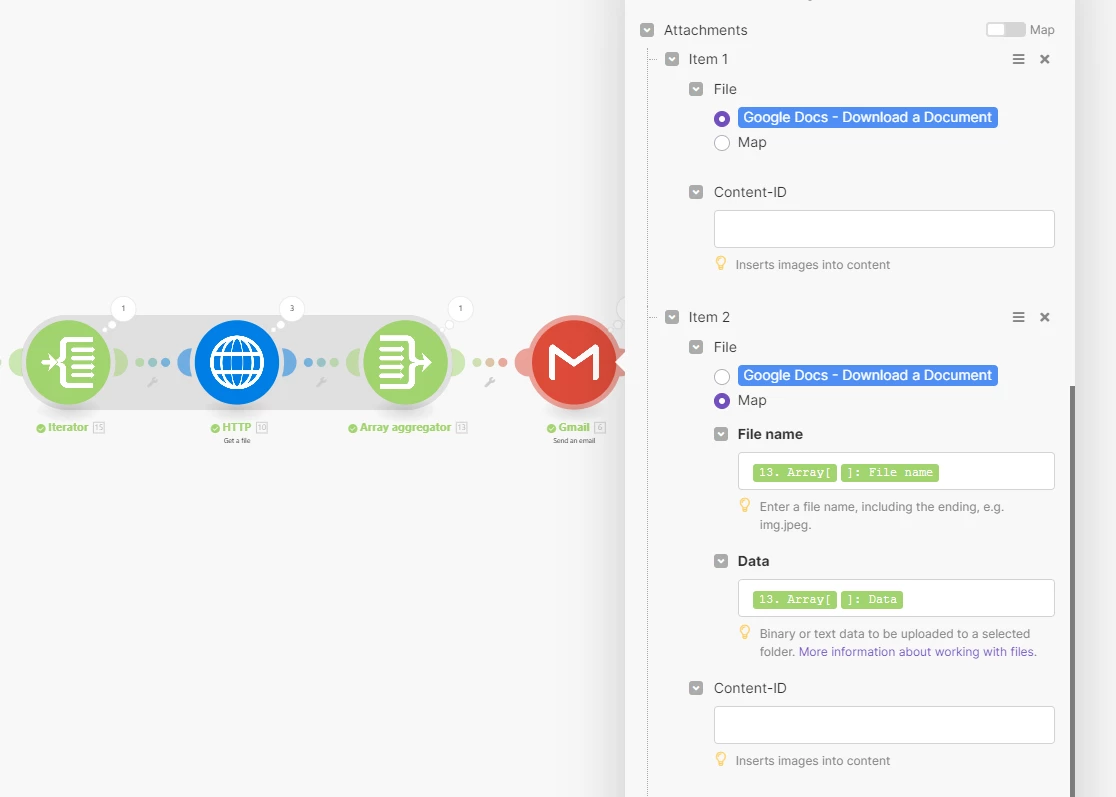Image resolution: width=1116 pixels, height=797 pixels.
Task: Open the Array aggregator operations bubble showing 1
Action: point(460,308)
